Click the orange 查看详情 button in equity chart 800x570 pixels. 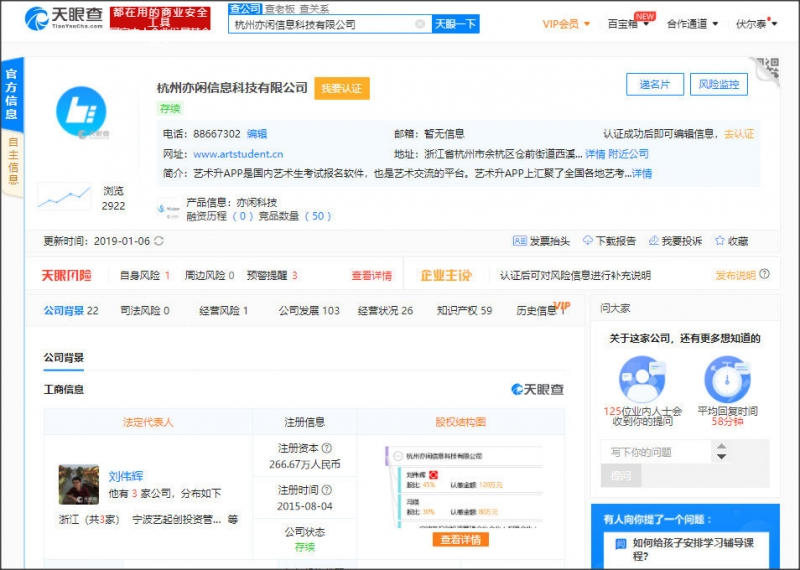pyautogui.click(x=461, y=539)
